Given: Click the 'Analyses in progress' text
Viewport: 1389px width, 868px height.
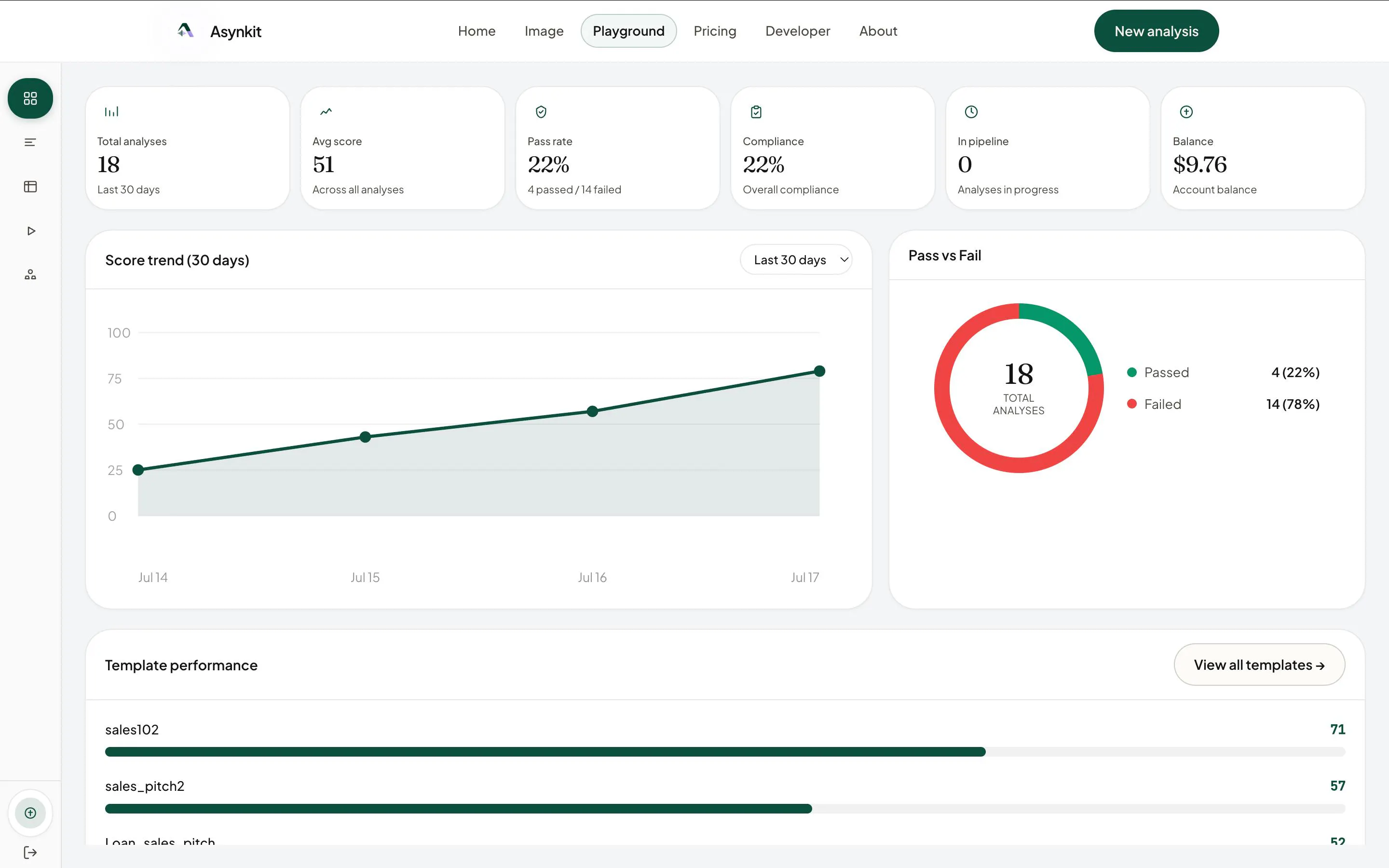Looking at the screenshot, I should click(1008, 190).
